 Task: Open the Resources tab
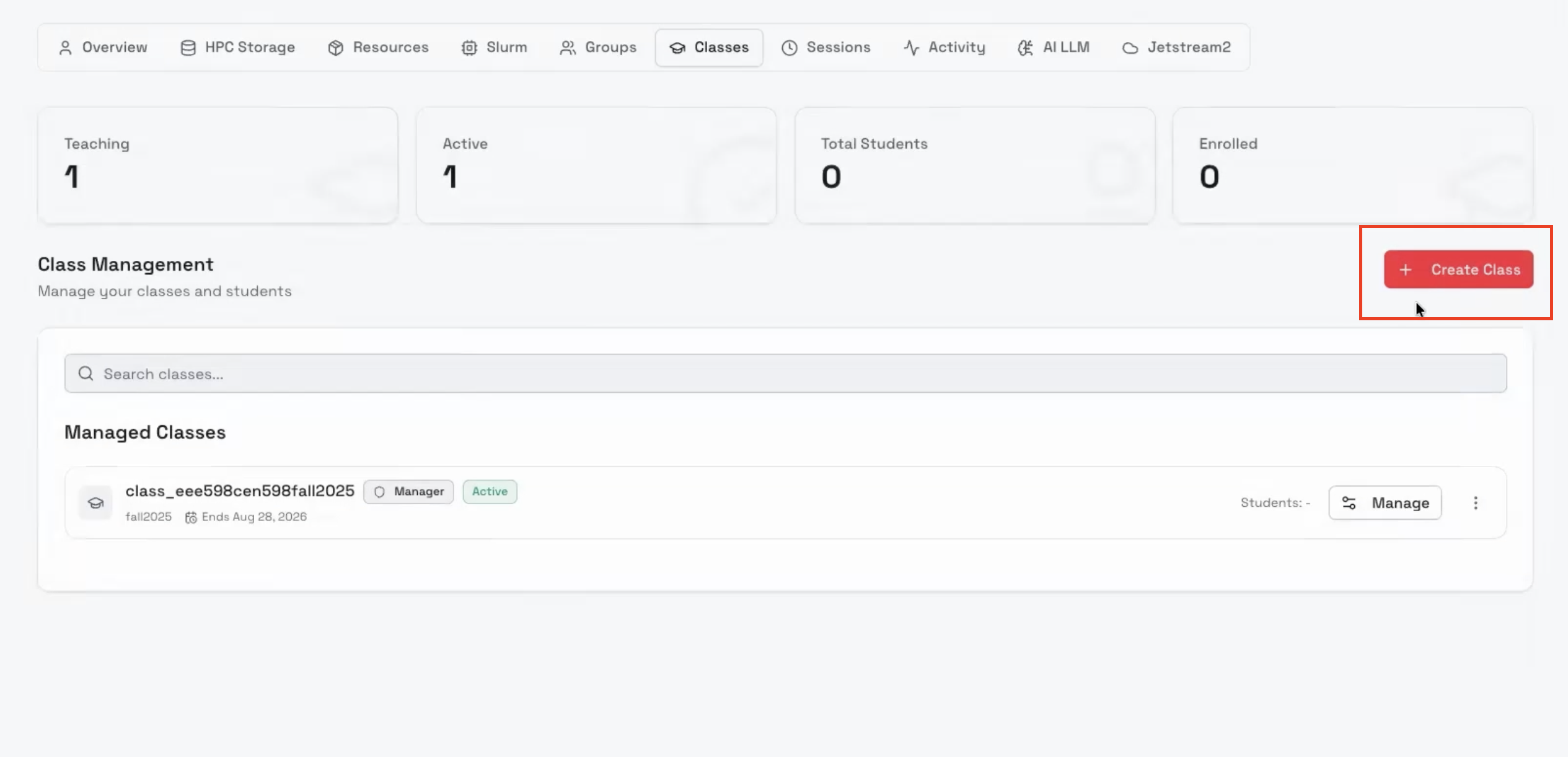pos(378,48)
